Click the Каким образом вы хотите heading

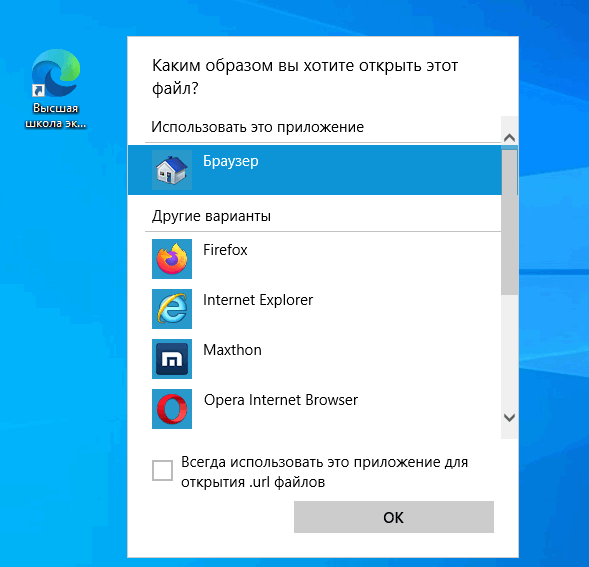(x=305, y=77)
